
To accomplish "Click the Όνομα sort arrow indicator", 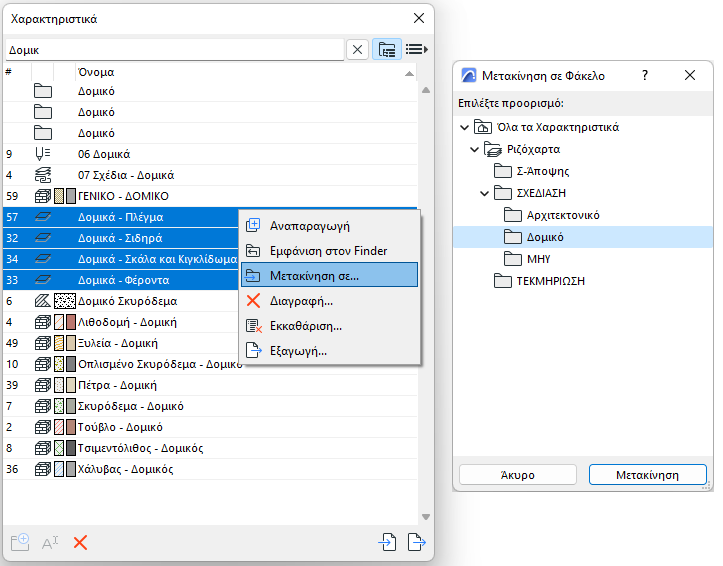I will 409,73.
